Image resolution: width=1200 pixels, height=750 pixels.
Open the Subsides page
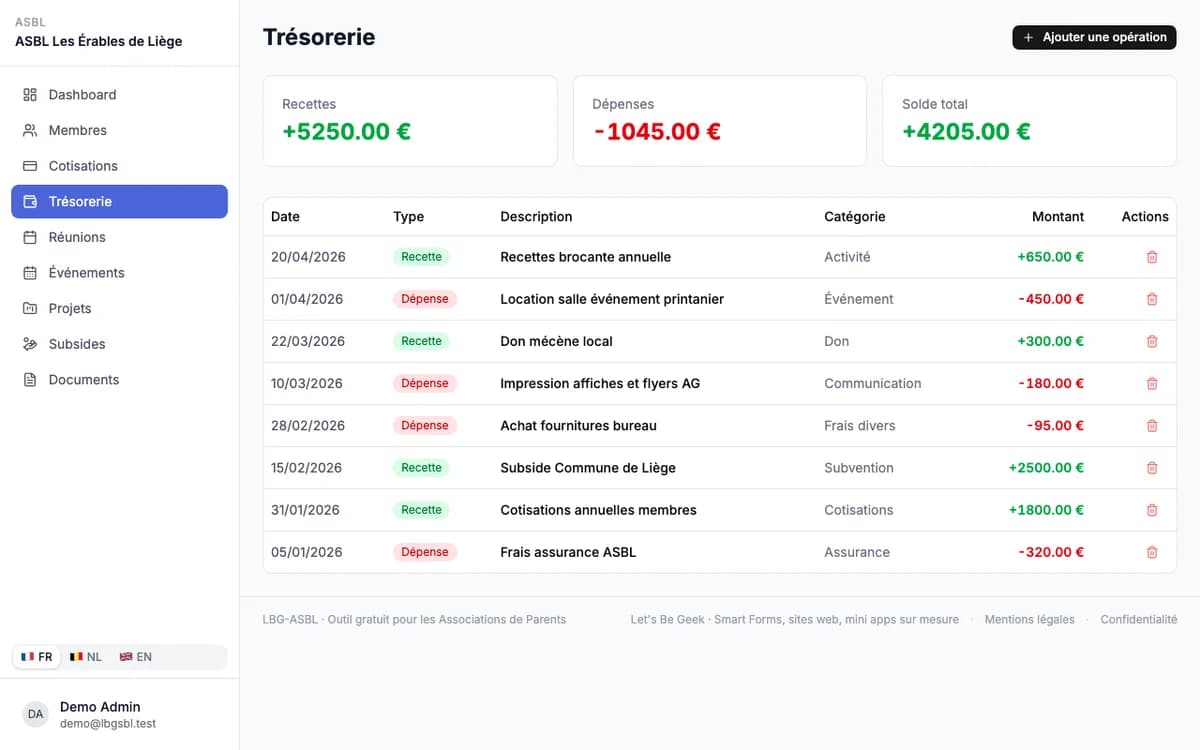[119, 344]
